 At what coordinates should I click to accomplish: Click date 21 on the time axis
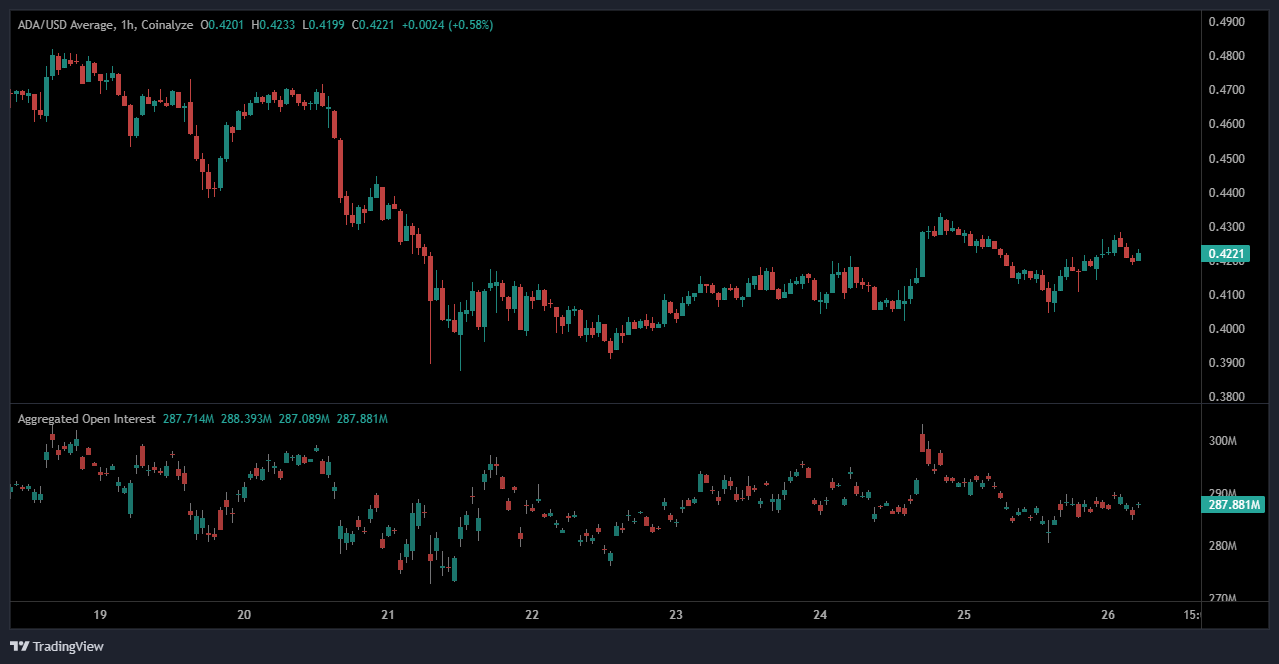click(388, 614)
